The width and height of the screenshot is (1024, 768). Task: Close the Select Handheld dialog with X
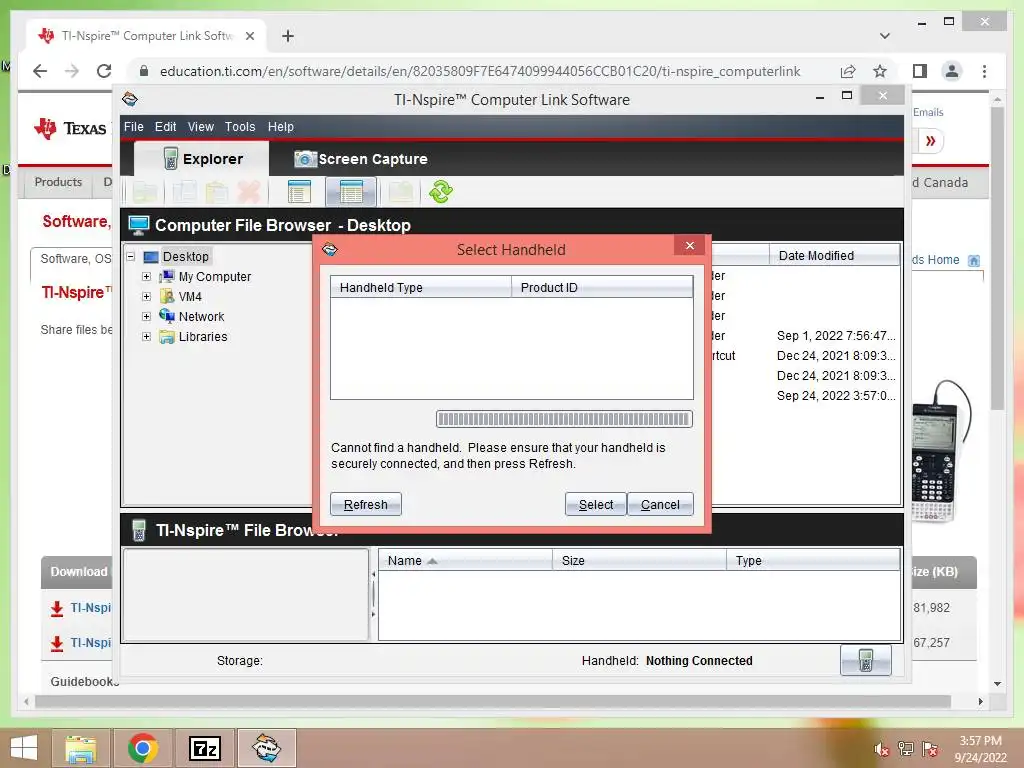click(x=690, y=246)
